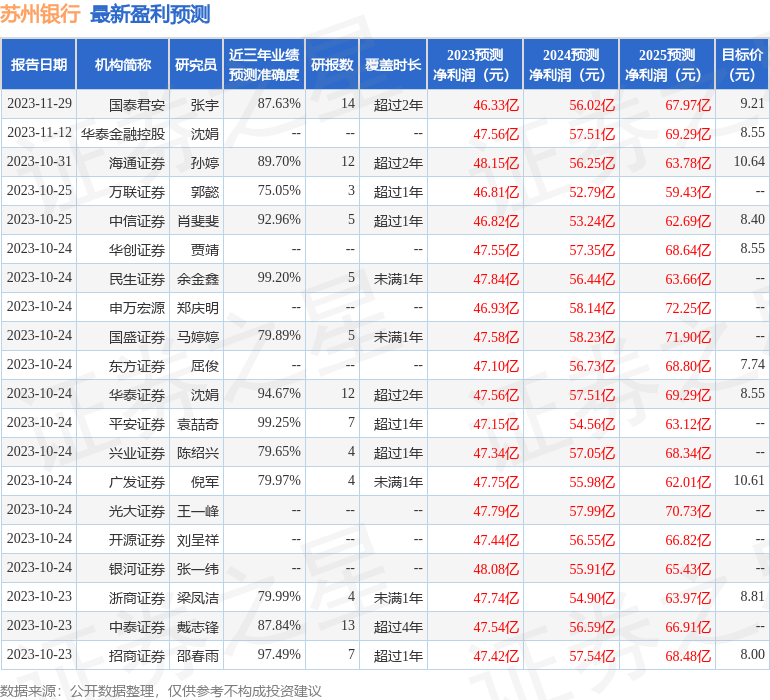
Task: Click the date 2023-10-31
Action: 39,161
